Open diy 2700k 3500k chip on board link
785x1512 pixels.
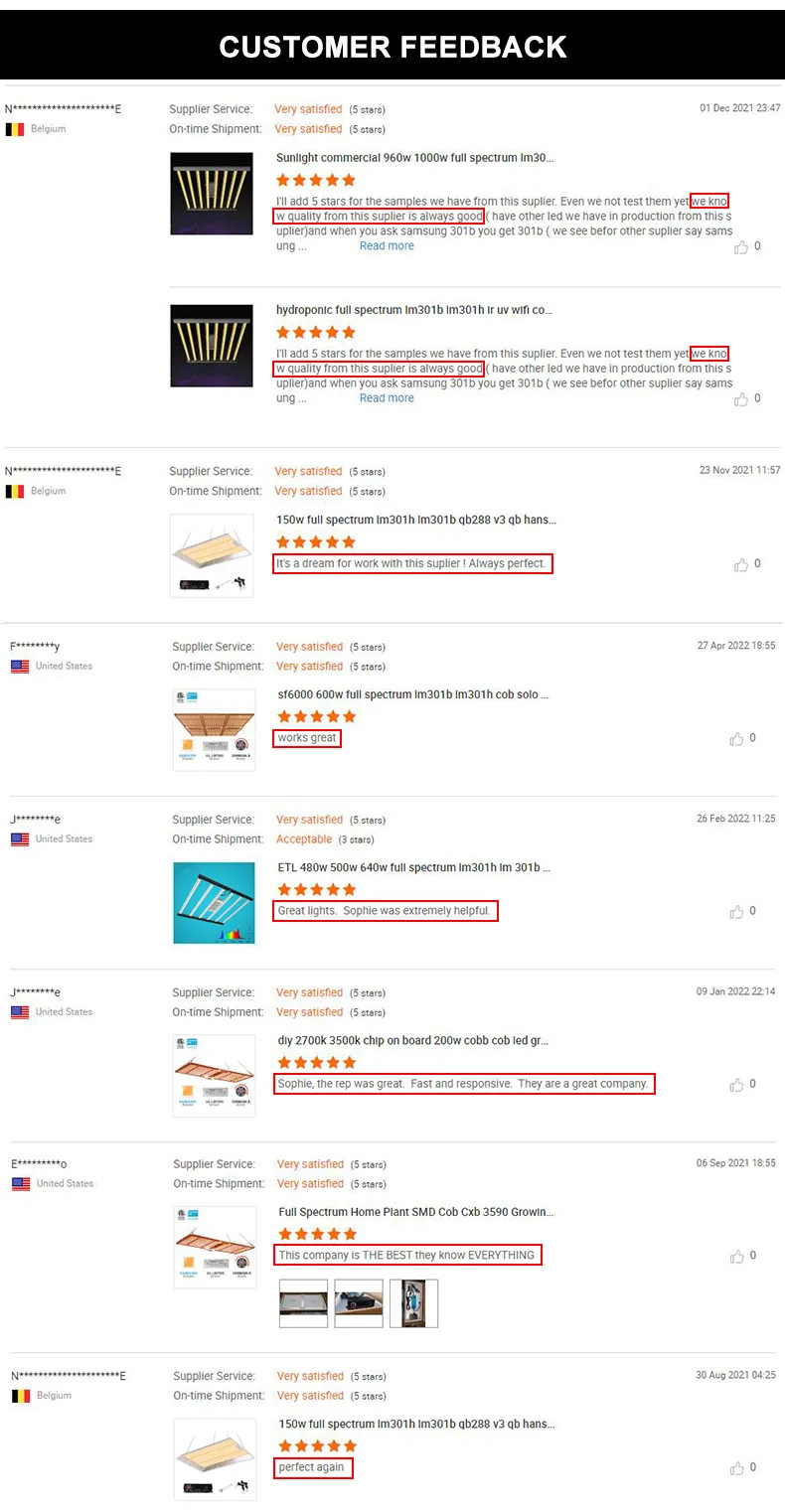413,1040
